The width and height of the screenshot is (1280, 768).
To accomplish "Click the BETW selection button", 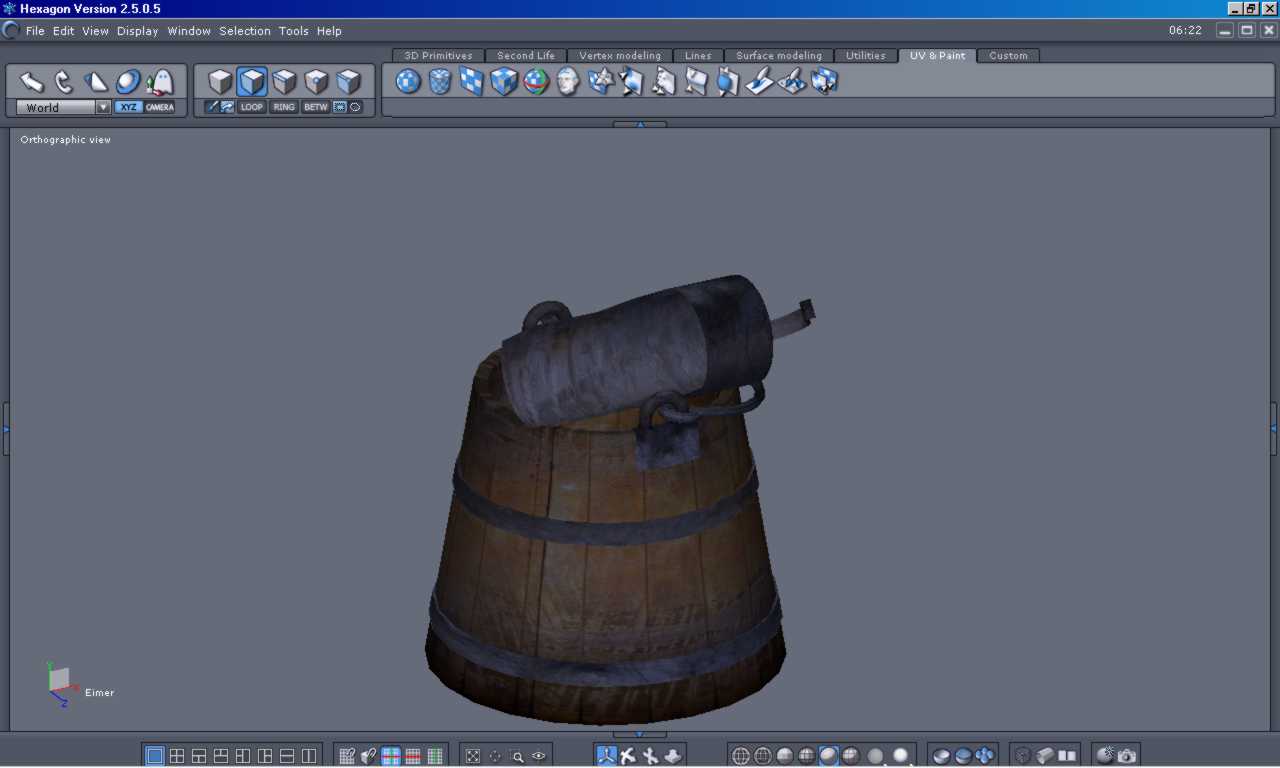I will click(x=316, y=107).
